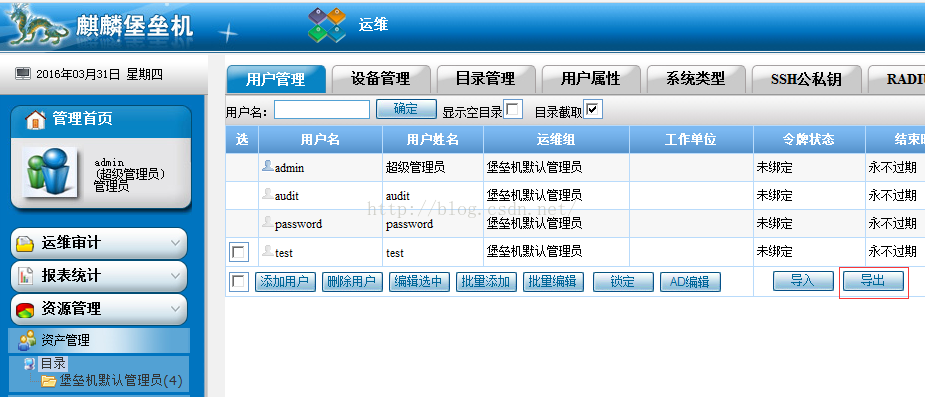Click the 批量添加 button
The width and height of the screenshot is (925, 397).
click(x=487, y=282)
